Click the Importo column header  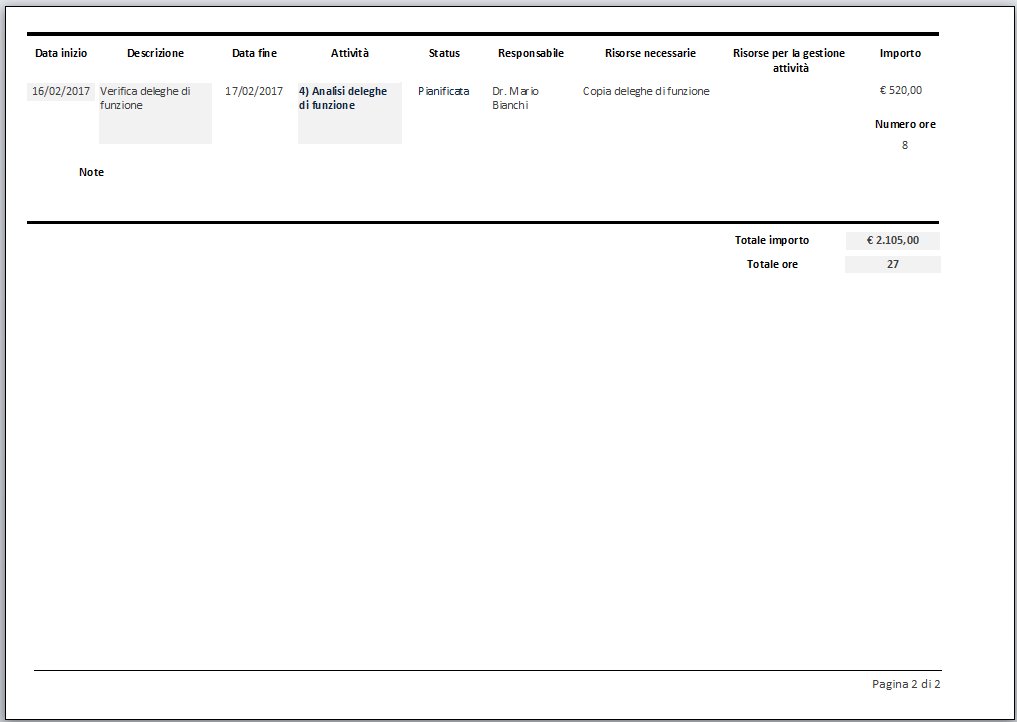coord(900,53)
